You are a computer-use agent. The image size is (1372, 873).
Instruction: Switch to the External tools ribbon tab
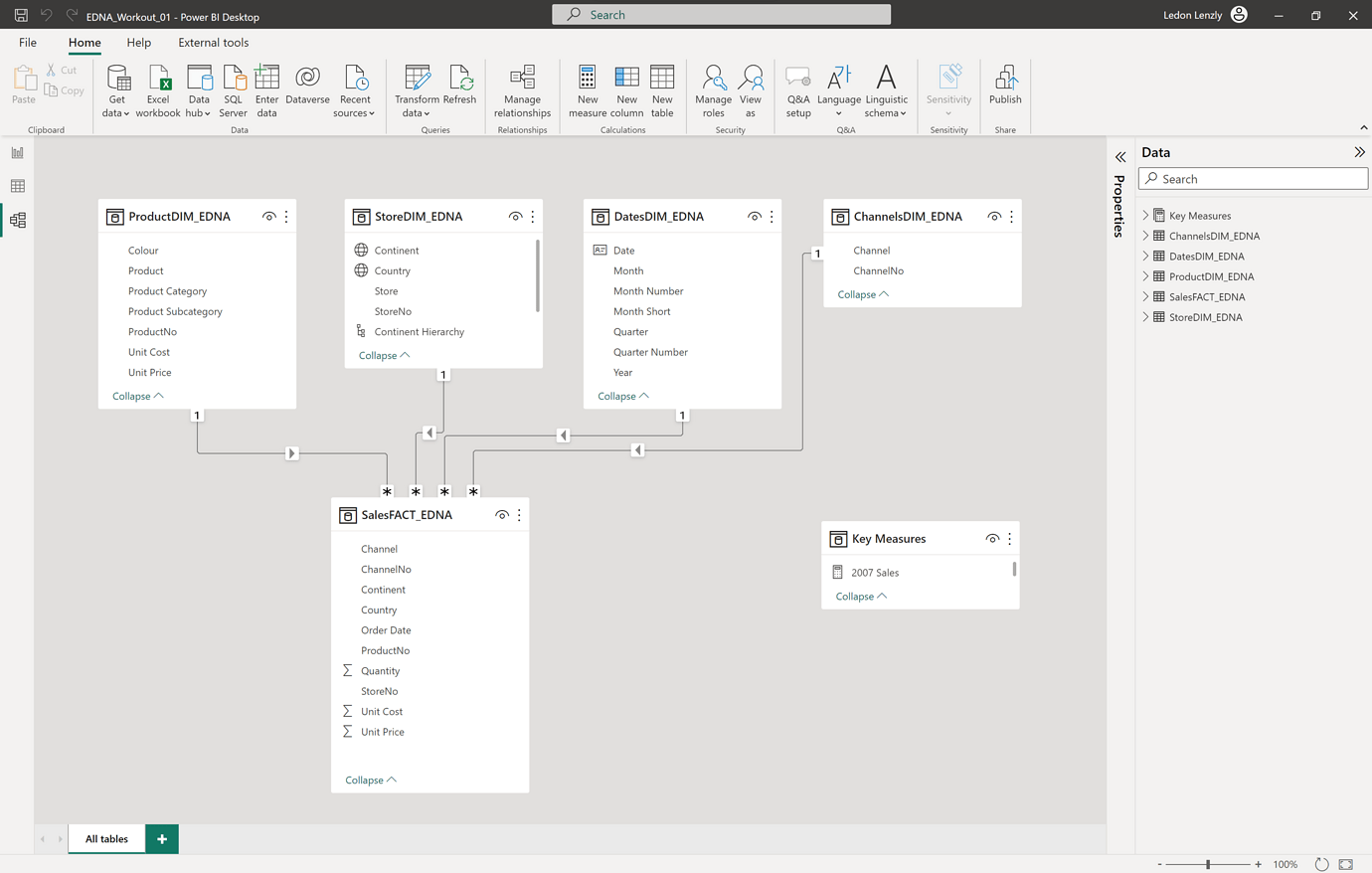pyautogui.click(x=213, y=43)
